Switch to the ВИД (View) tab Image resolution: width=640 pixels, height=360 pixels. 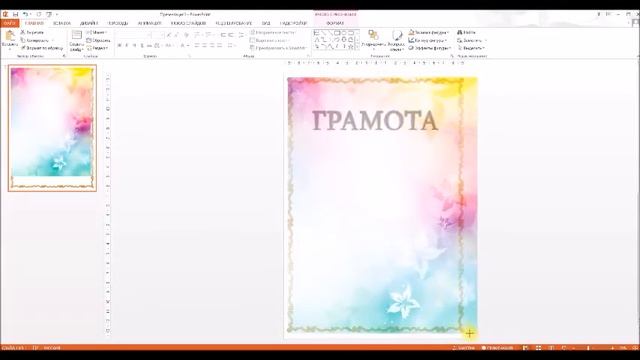coord(266,23)
